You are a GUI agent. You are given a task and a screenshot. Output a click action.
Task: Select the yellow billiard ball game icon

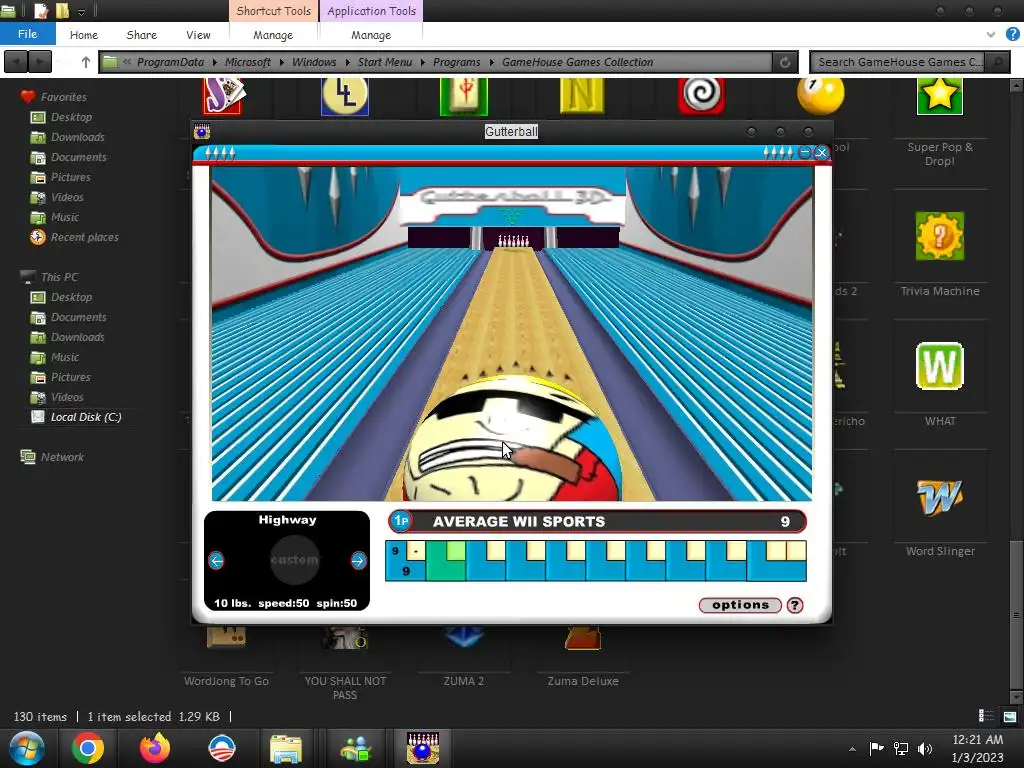click(821, 95)
